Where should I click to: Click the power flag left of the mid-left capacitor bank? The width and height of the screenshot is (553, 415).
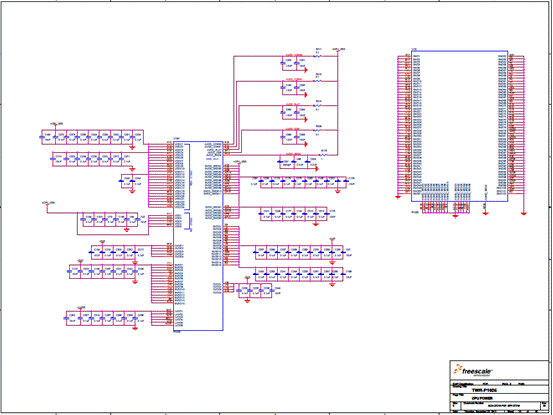click(47, 205)
